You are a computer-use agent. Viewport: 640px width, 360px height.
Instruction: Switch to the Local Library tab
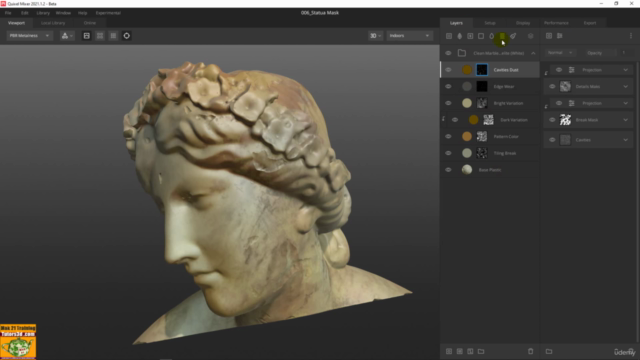(x=53, y=23)
